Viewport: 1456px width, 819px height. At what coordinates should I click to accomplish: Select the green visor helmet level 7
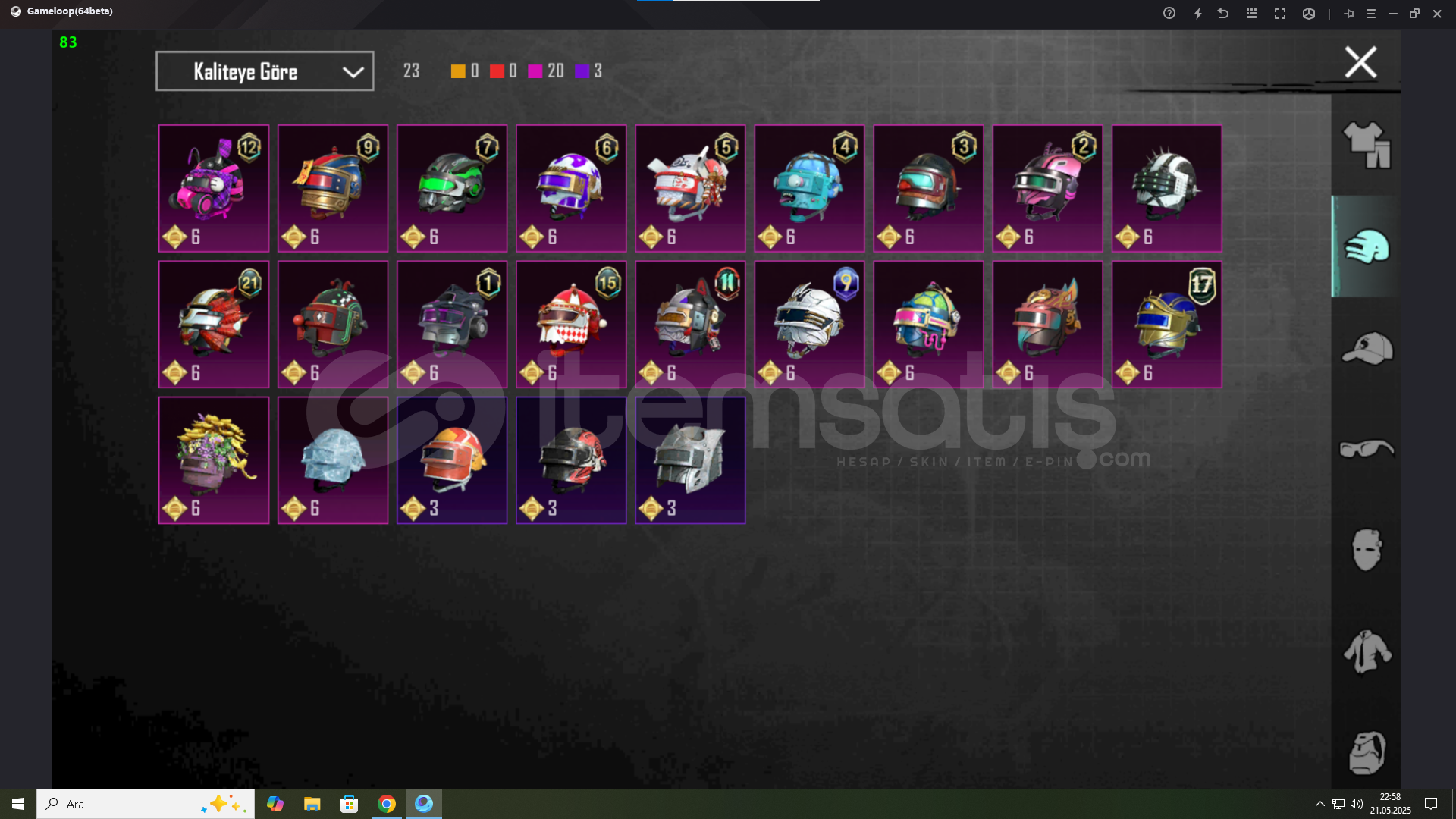[x=452, y=188]
